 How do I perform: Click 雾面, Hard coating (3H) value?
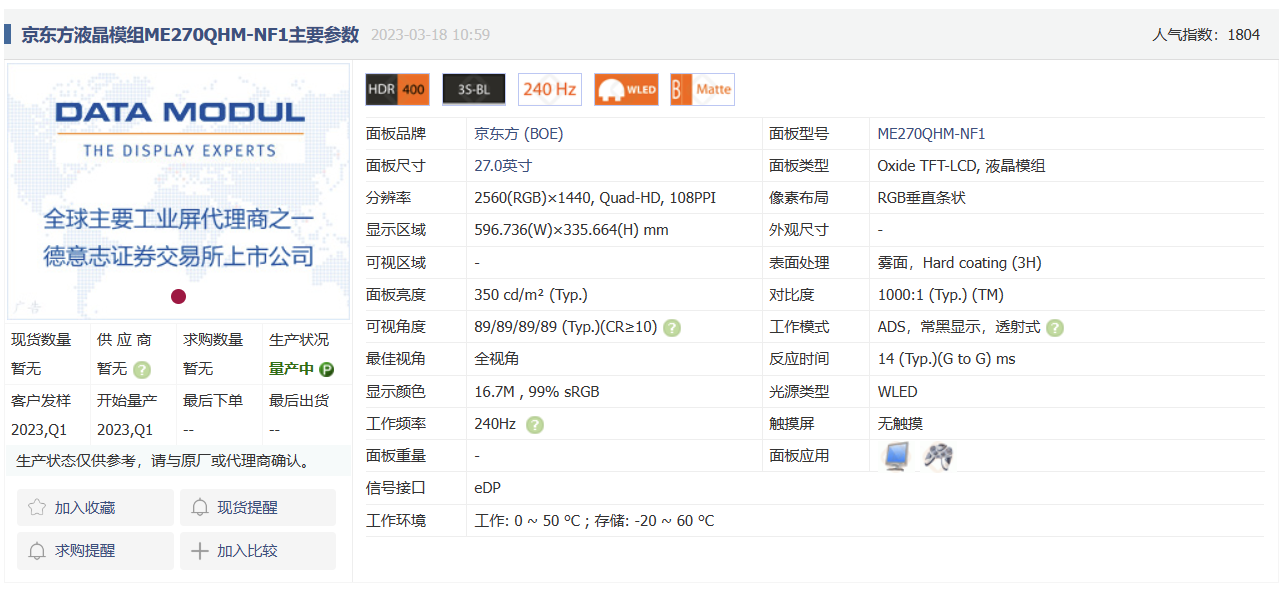[959, 263]
